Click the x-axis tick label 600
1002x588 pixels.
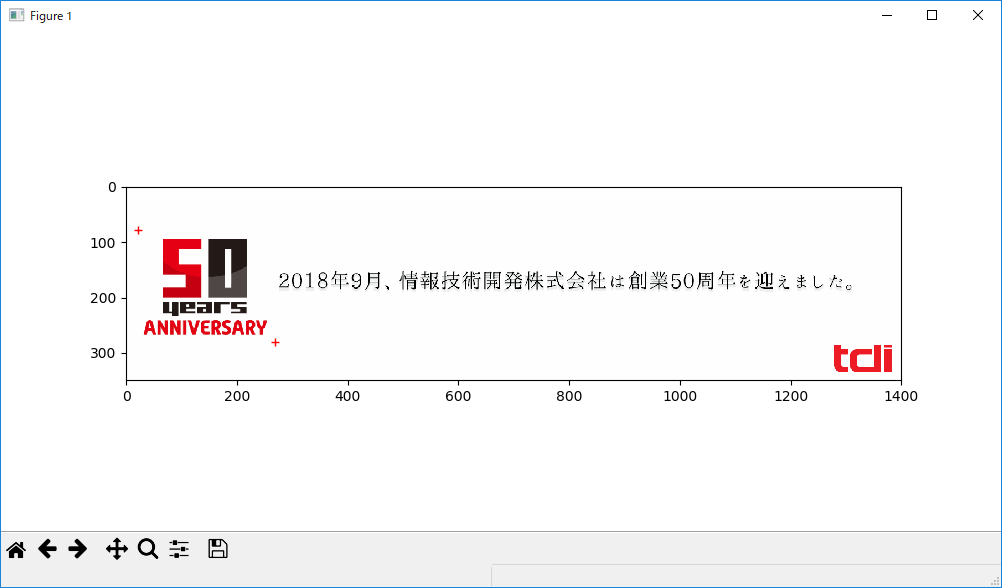pyautogui.click(x=459, y=397)
